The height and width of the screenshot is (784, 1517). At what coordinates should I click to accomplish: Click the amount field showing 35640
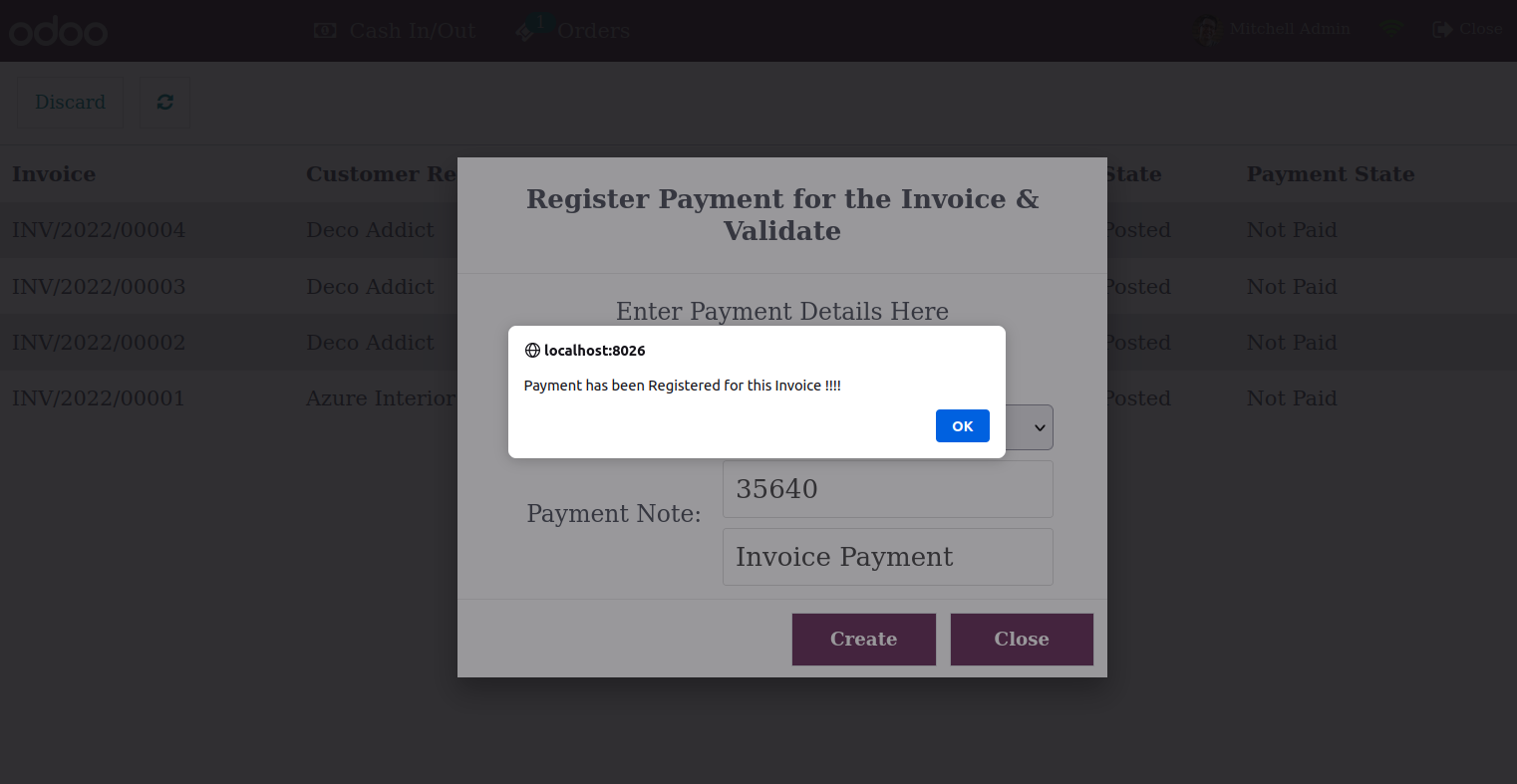pyautogui.click(x=888, y=489)
